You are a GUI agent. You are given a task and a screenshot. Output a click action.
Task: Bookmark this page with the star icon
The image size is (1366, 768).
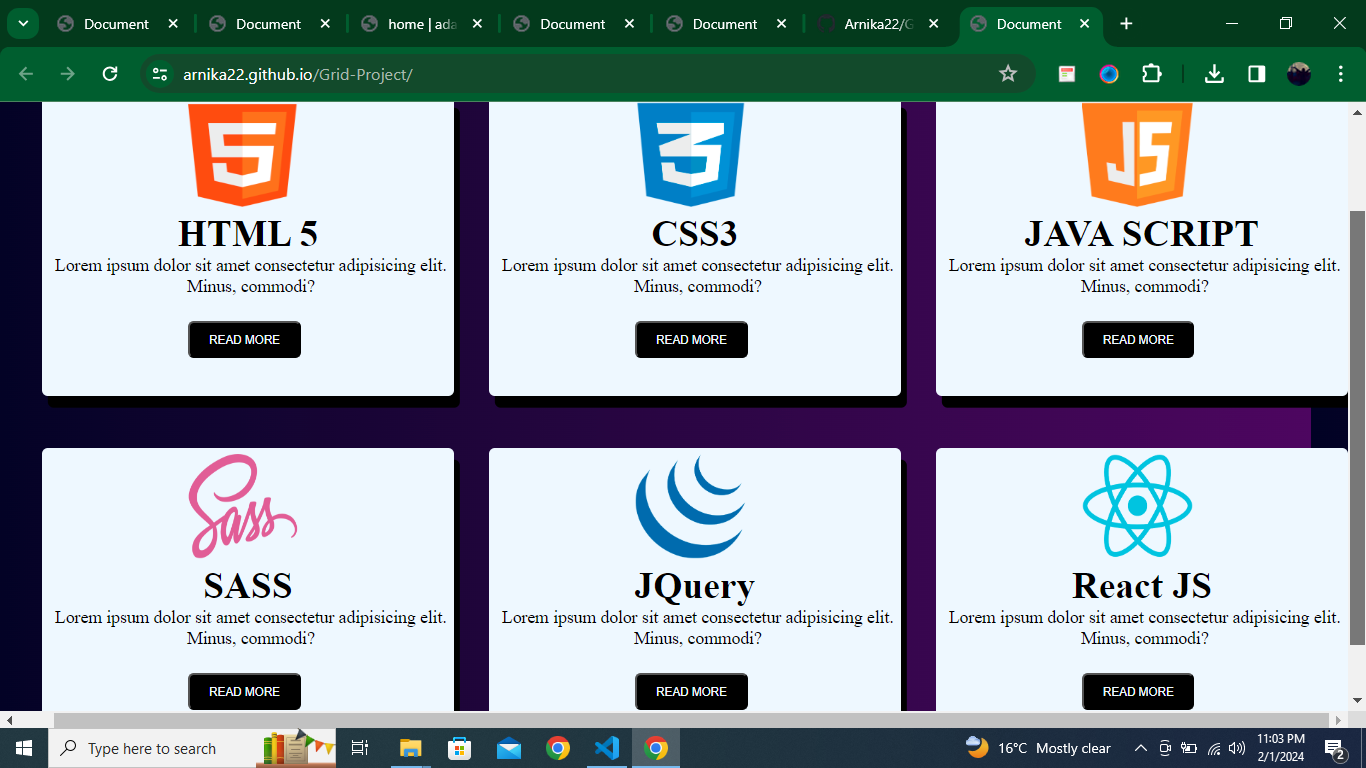click(1008, 74)
